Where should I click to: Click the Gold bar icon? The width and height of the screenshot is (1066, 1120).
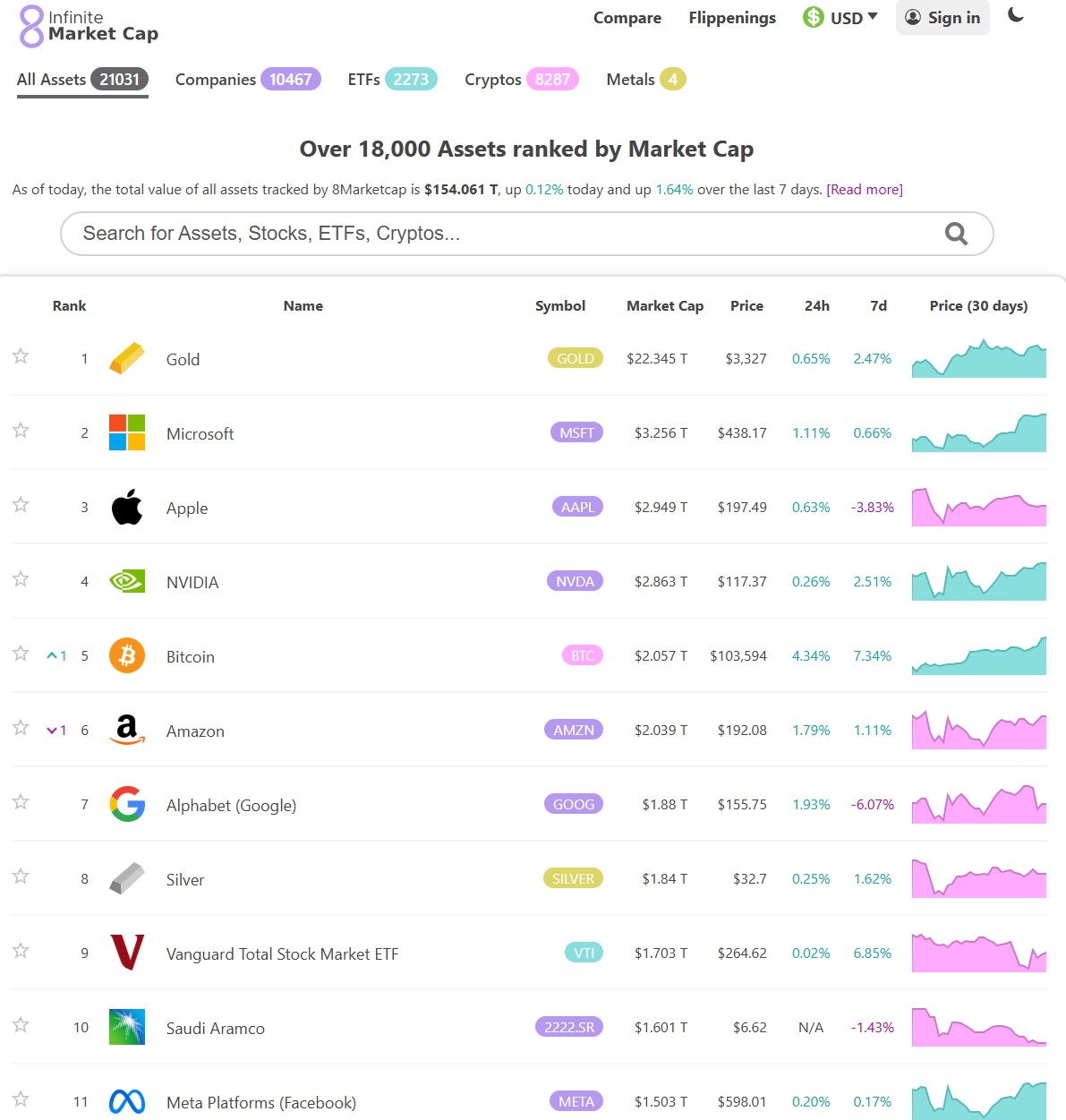tap(127, 359)
